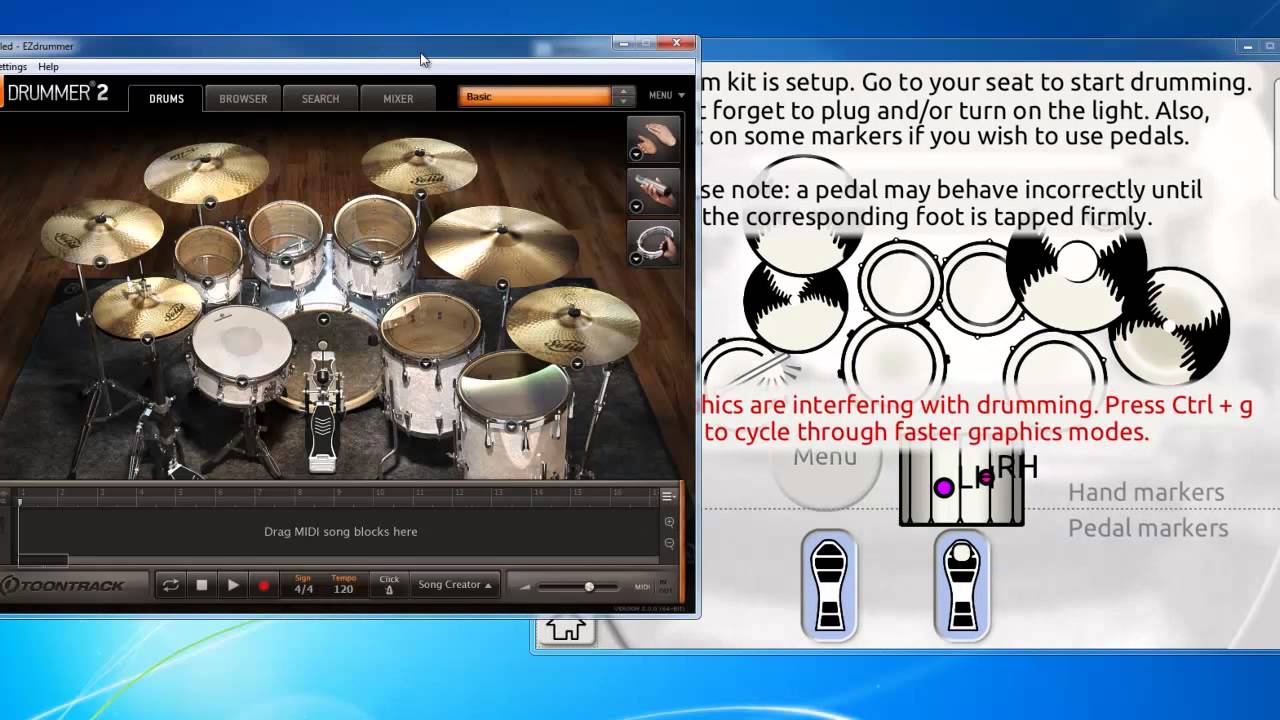
Task: Arm the record button
Action: [264, 585]
